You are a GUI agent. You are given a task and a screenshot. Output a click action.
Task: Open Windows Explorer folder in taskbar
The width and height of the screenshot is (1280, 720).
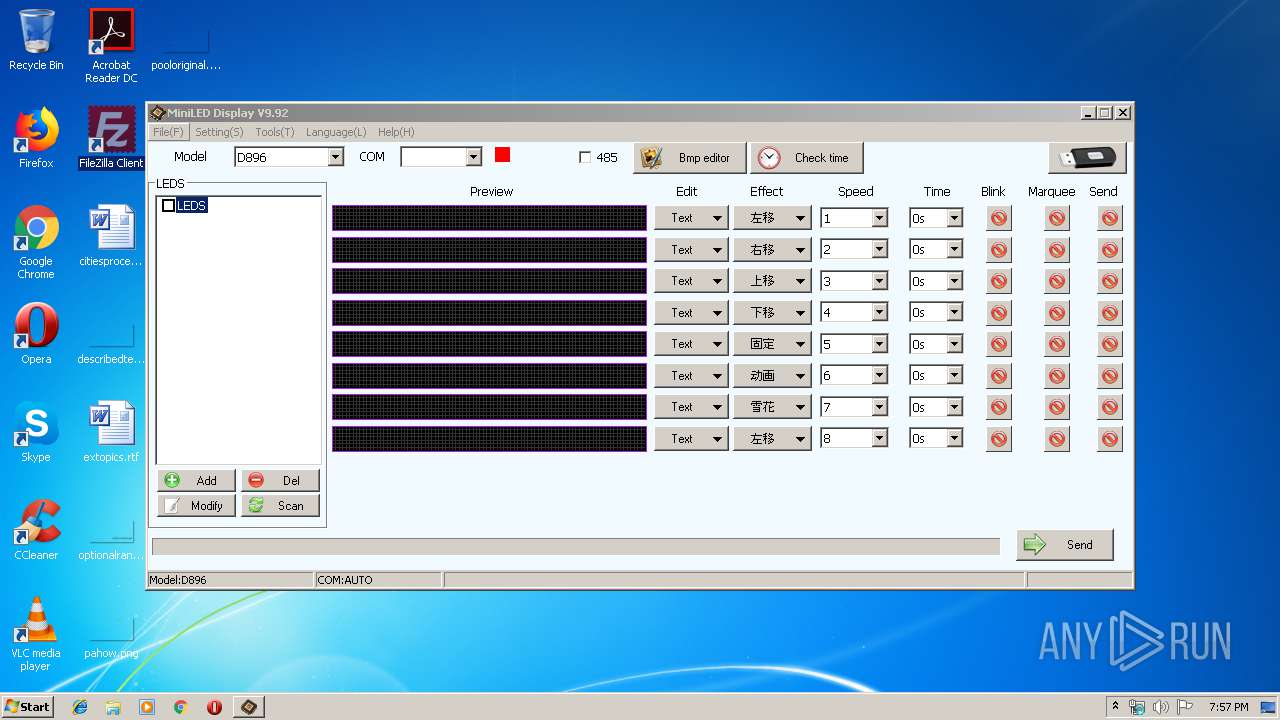(x=113, y=707)
